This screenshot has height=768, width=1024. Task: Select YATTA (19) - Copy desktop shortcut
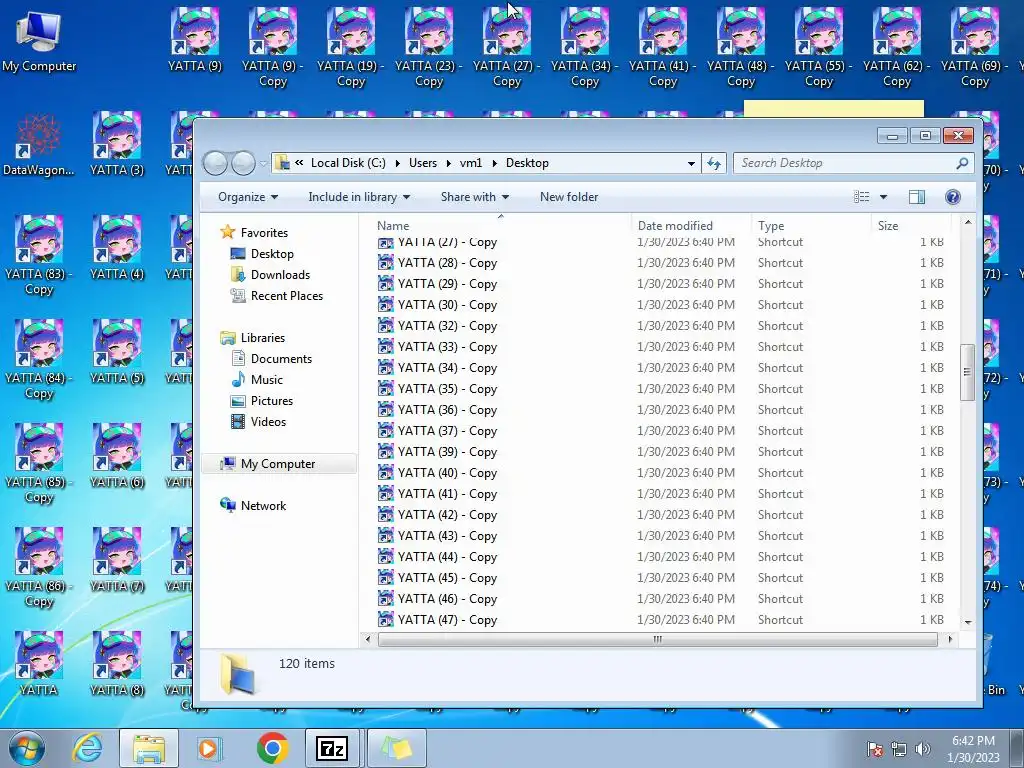tap(351, 48)
